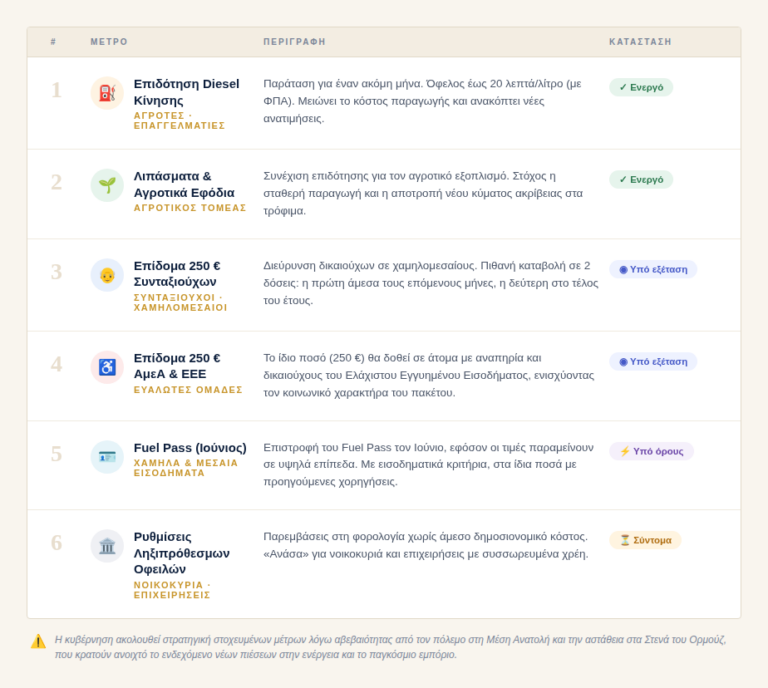This screenshot has width=768, height=688.
Task: Click the seedling icon for Λιπάσματα
Action: point(107,184)
